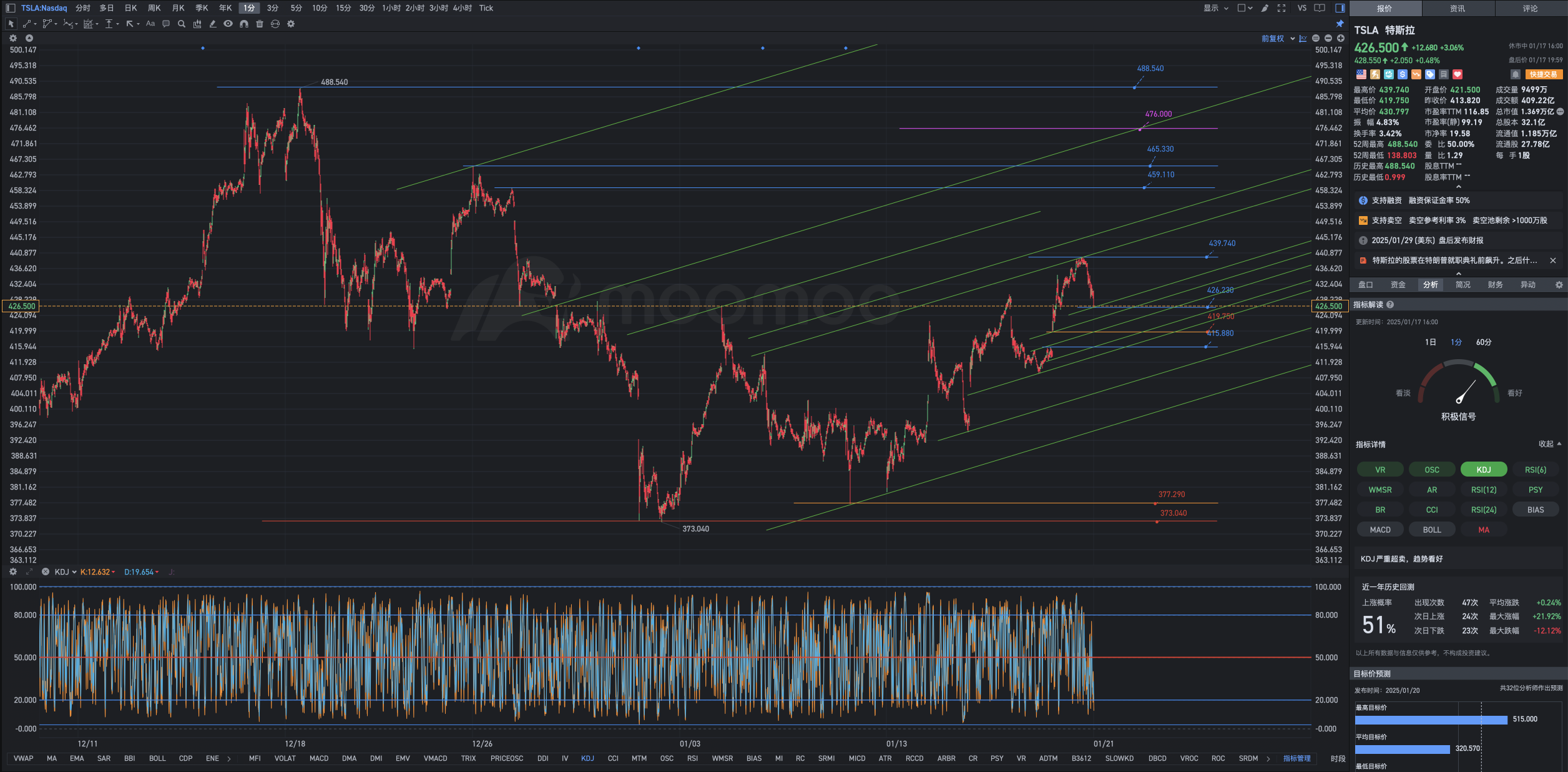Remove the KDJ indicator pane

46,572
